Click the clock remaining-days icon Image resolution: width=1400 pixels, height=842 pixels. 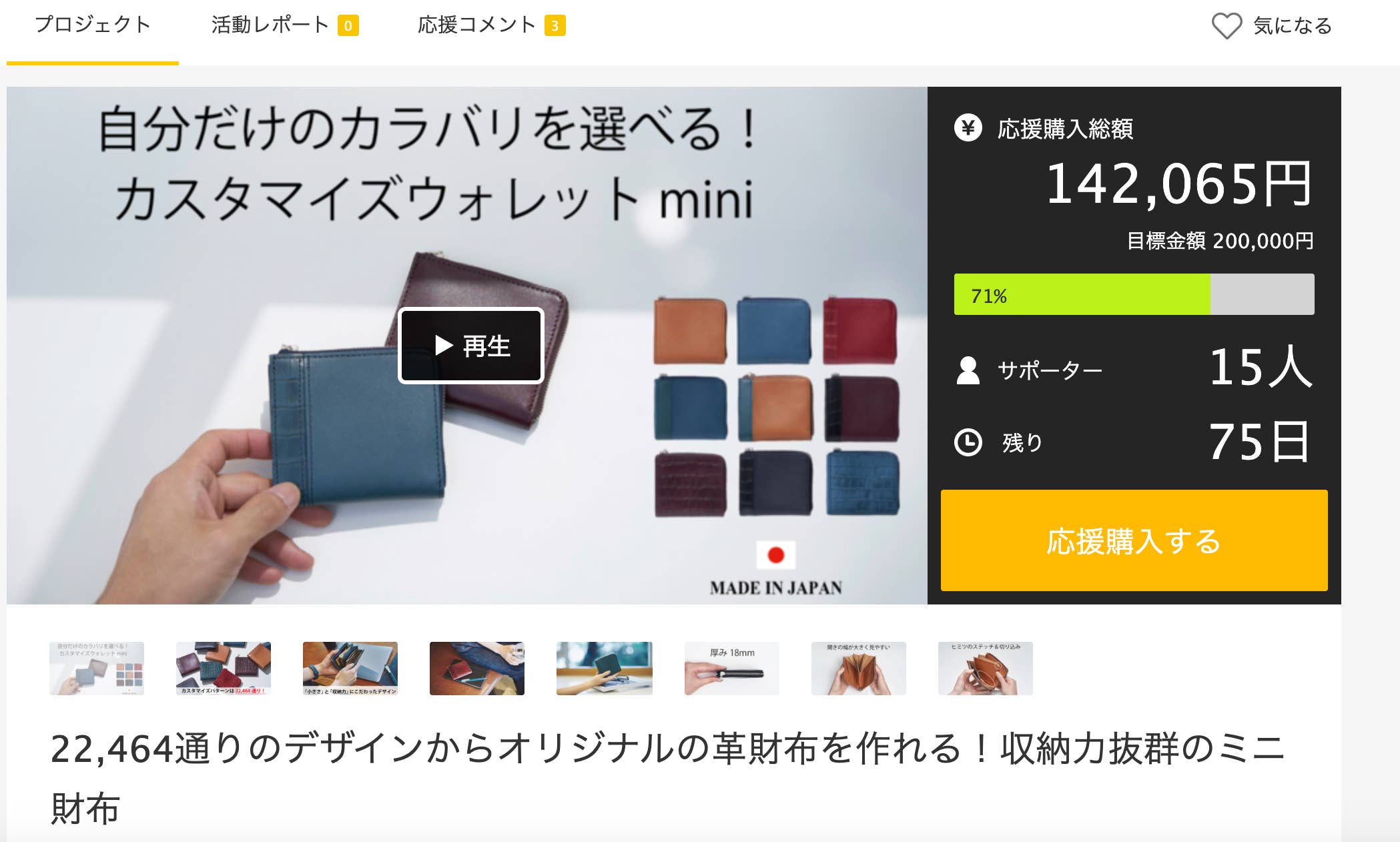click(x=968, y=442)
